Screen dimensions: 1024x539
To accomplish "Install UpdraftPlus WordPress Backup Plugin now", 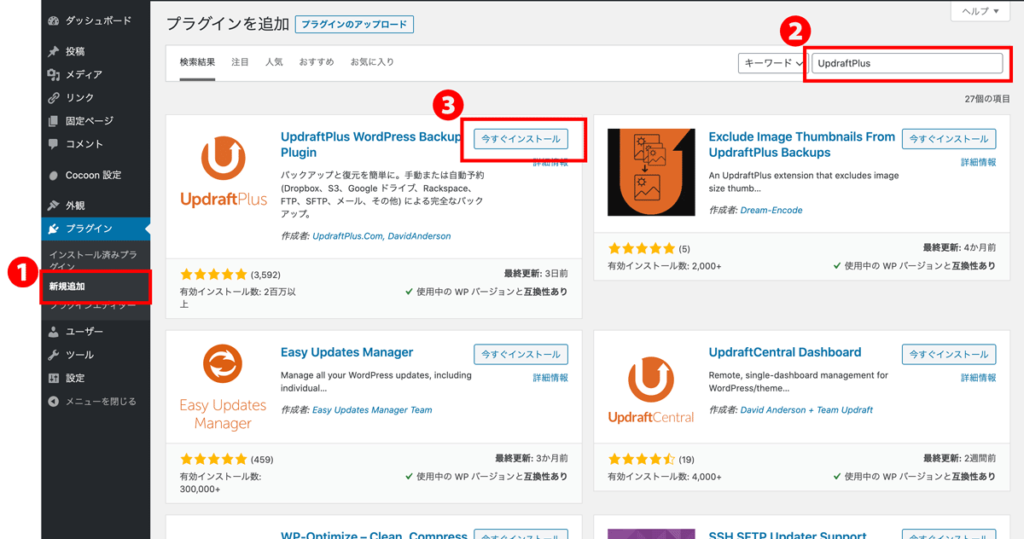I will click(520, 139).
